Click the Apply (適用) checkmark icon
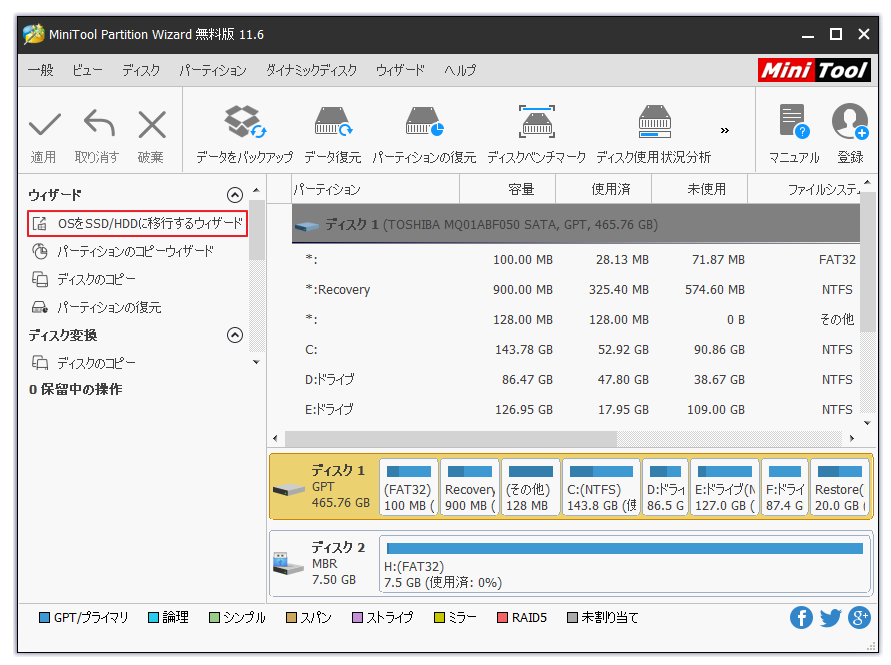The height and width of the screenshot is (665, 891). (x=44, y=124)
